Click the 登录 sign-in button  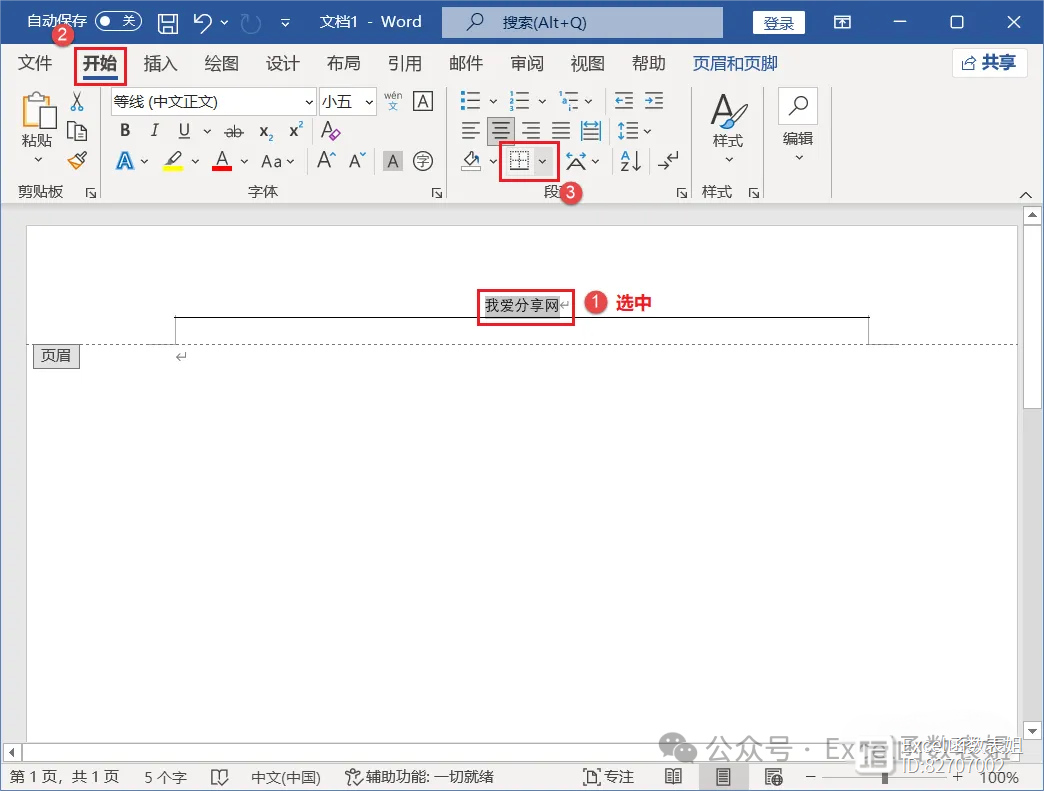click(778, 22)
